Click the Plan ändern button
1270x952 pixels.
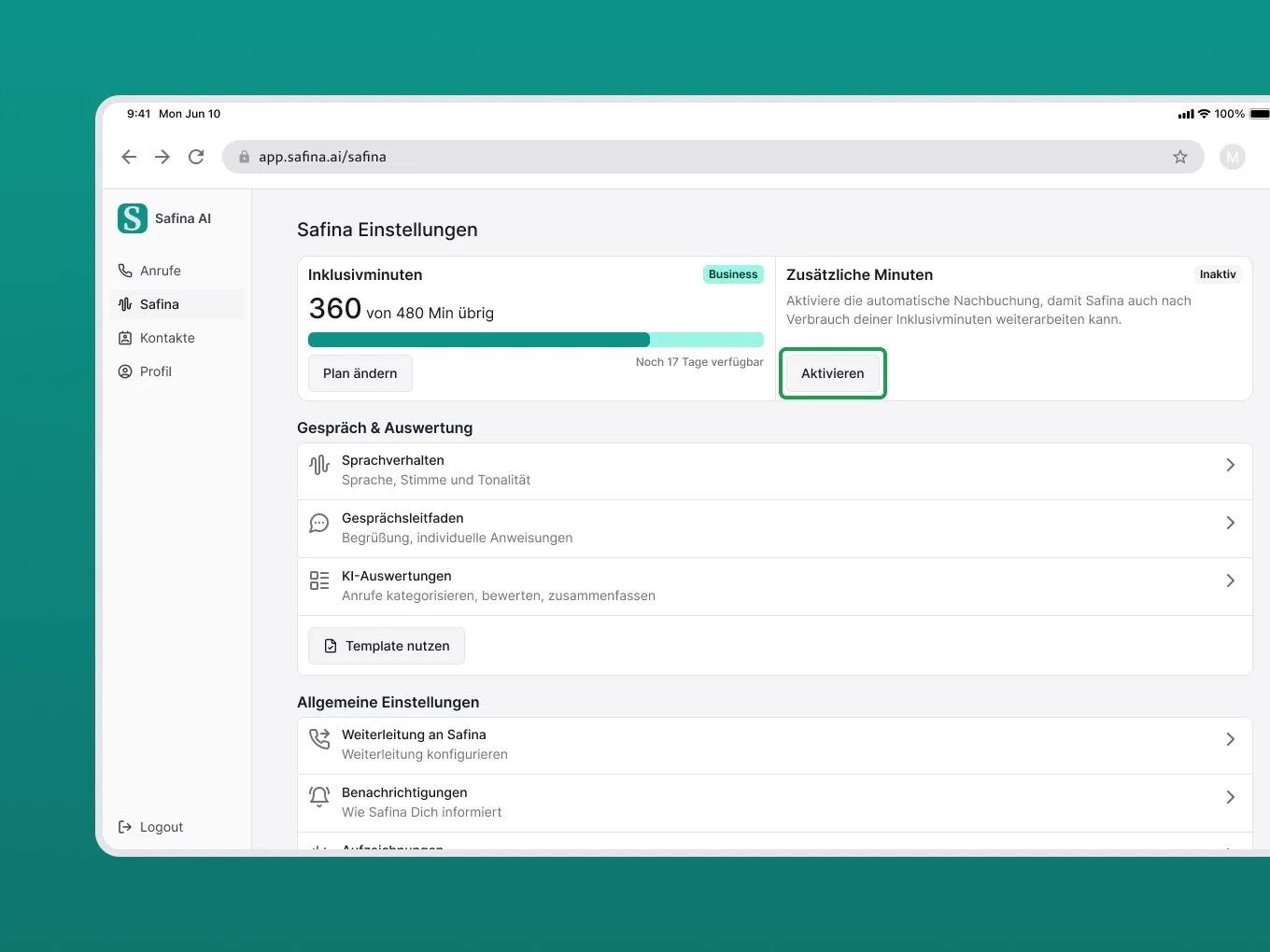coord(360,373)
